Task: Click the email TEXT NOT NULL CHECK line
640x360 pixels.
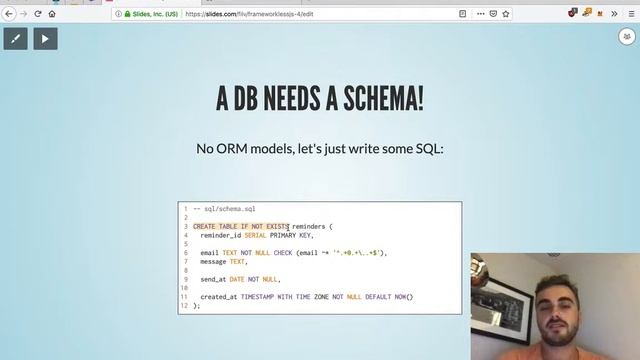Action: [x=293, y=253]
